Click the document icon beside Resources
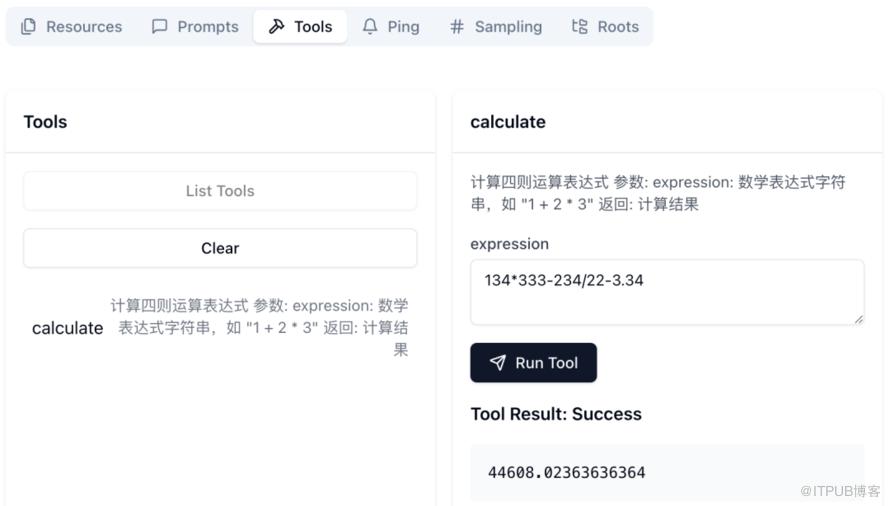The width and height of the screenshot is (890, 506). 28,27
